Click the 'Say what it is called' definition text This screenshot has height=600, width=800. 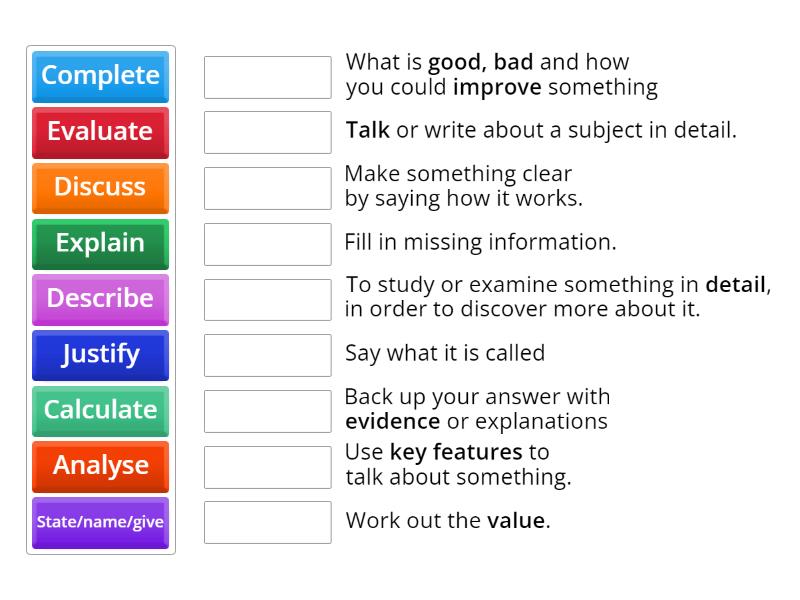point(445,353)
